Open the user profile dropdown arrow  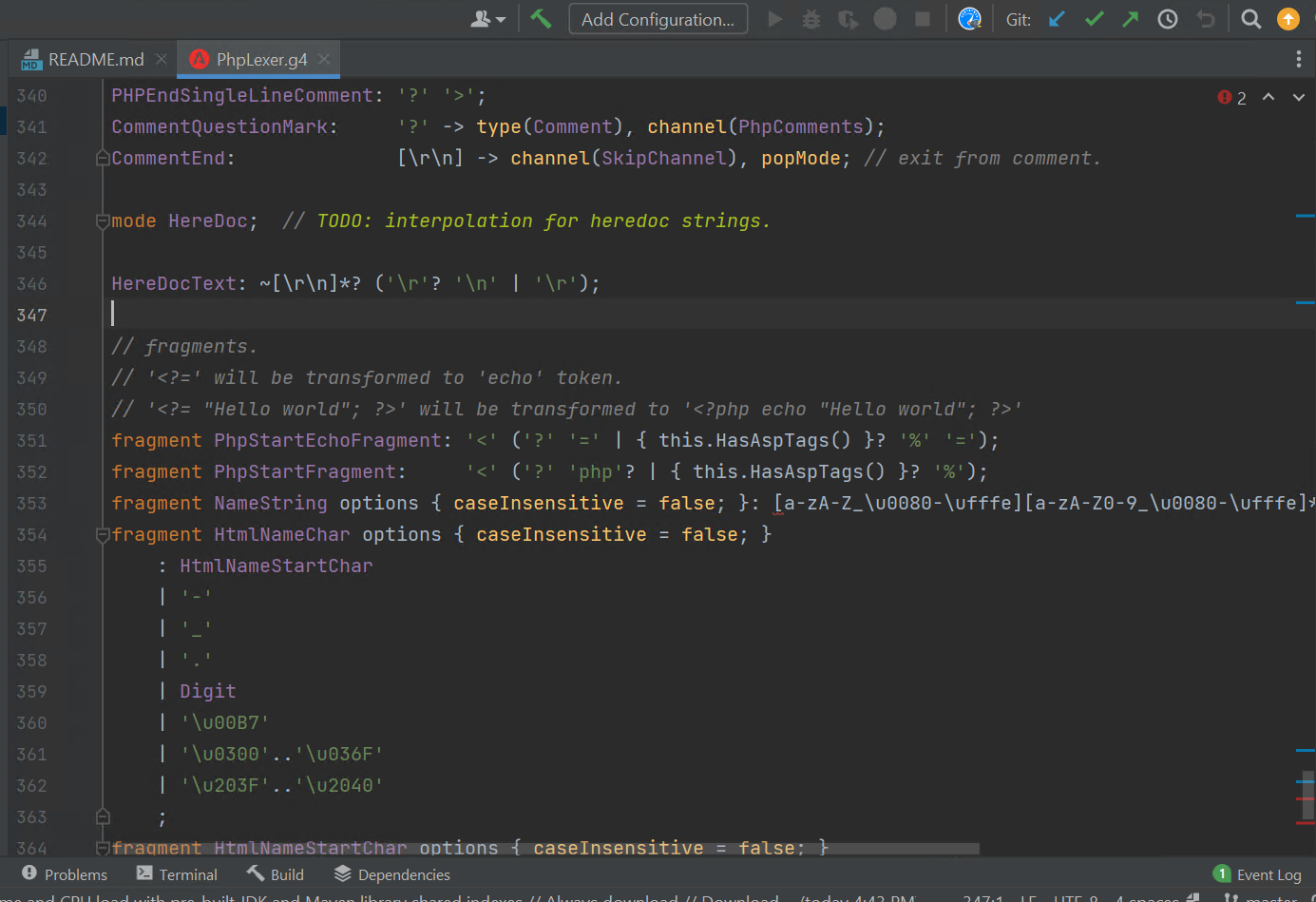click(x=501, y=18)
